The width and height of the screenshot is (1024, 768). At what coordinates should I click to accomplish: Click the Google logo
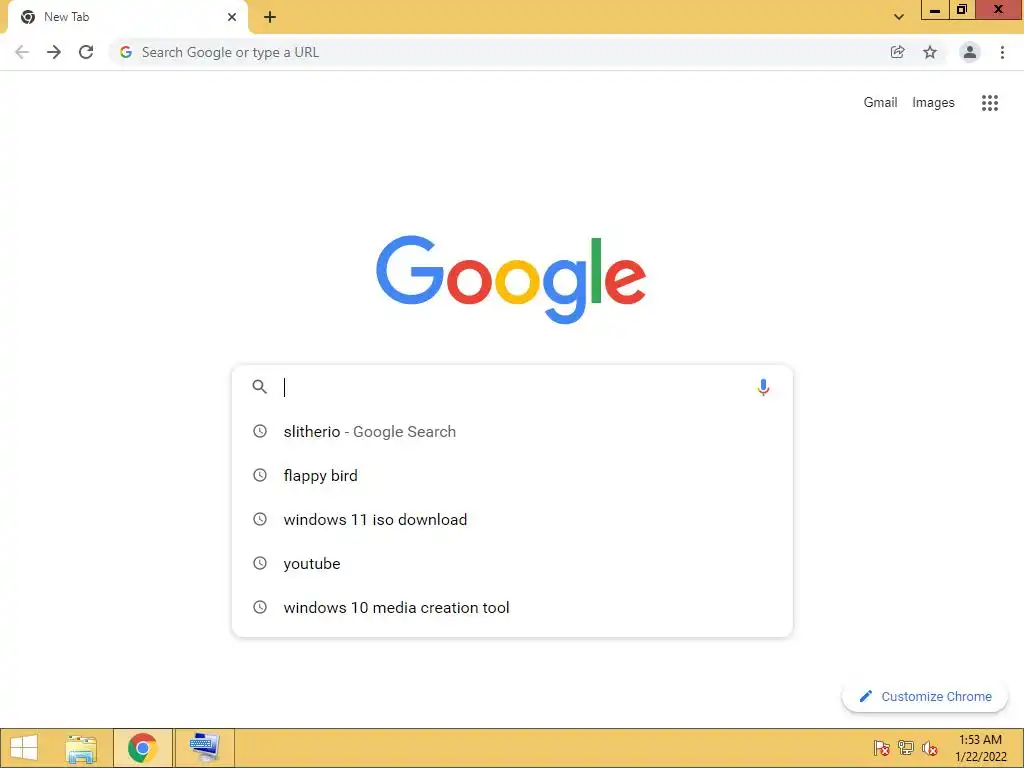click(511, 280)
